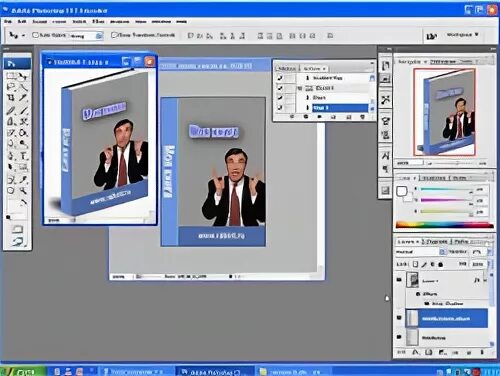The width and height of the screenshot is (500, 376).
Task: Hide the selected blue-highlighted layer
Action: click(399, 318)
